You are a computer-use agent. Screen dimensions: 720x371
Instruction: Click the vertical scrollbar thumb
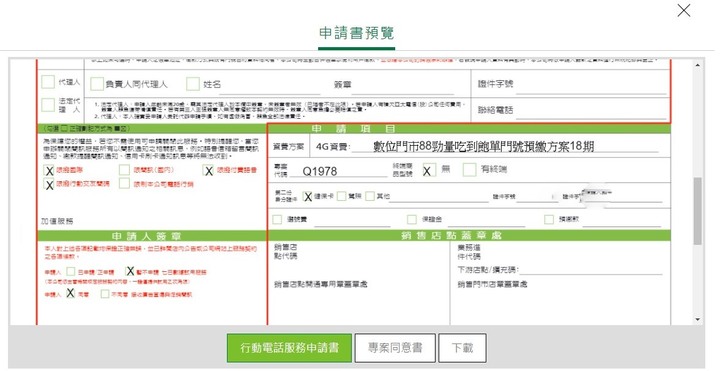pos(698,211)
